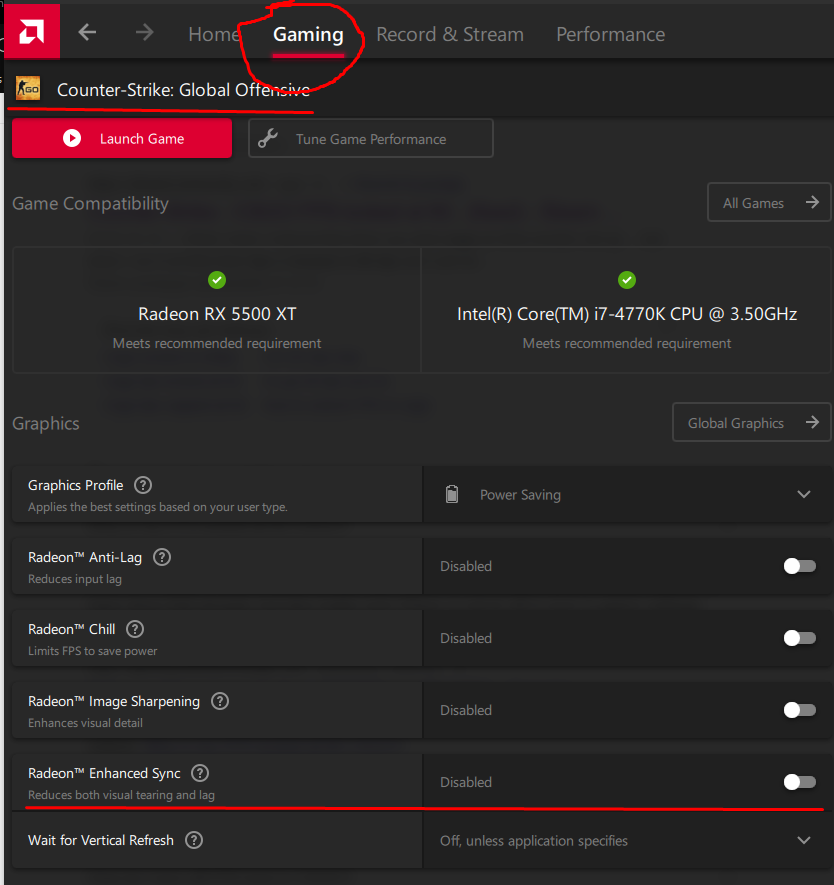
Task: Select the Gaming tab
Action: [308, 34]
